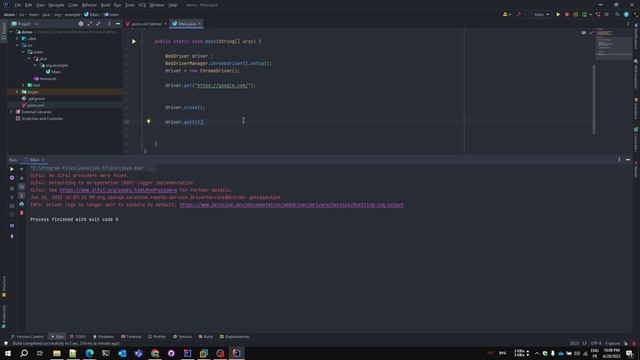
Task: Open Run panel options three-dot icon
Action: [619, 160]
